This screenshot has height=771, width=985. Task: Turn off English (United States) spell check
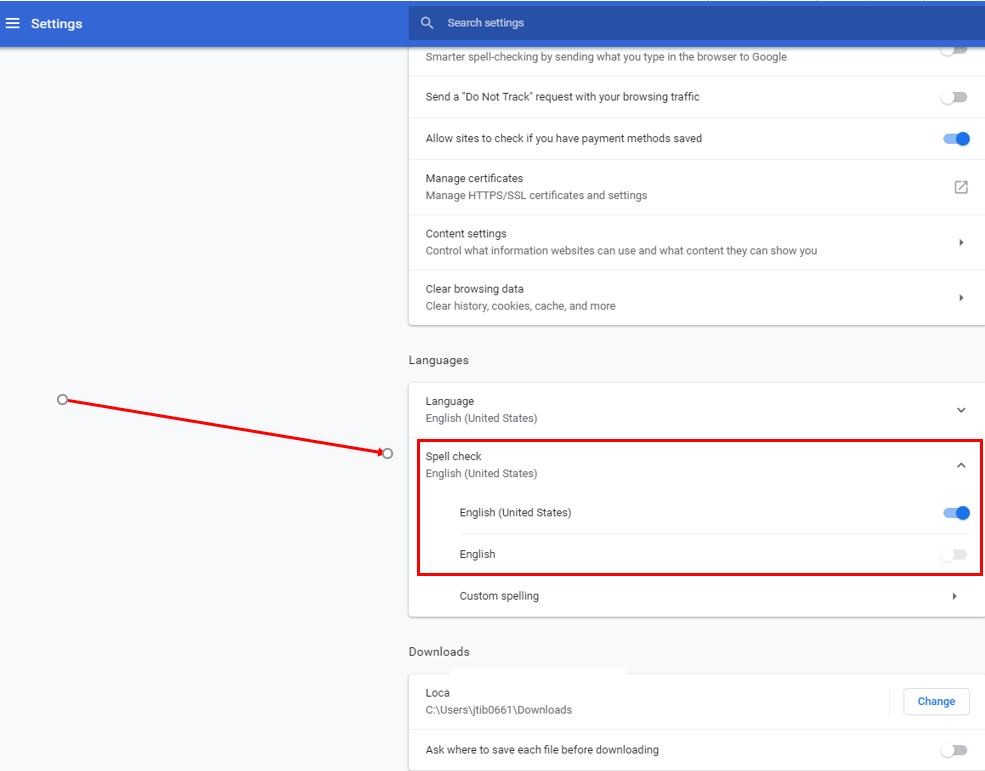956,513
